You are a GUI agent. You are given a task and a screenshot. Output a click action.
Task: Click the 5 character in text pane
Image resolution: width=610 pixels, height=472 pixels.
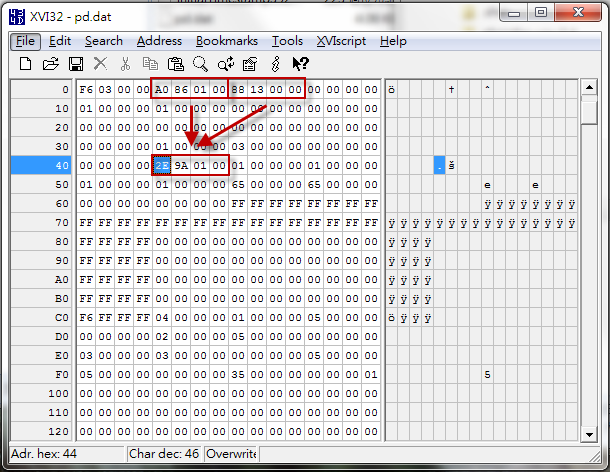487,375
